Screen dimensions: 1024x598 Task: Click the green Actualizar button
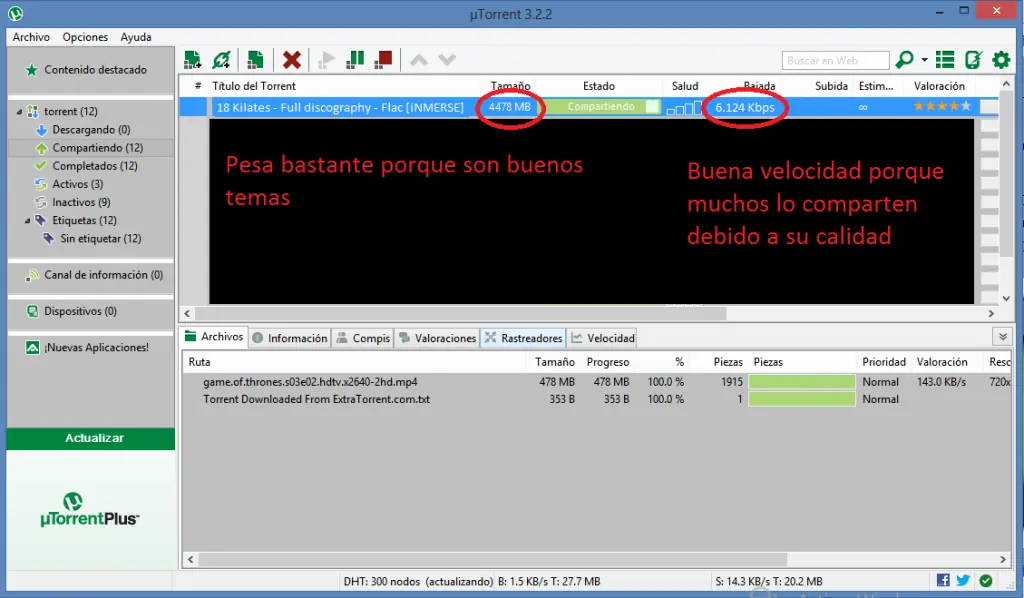91,438
